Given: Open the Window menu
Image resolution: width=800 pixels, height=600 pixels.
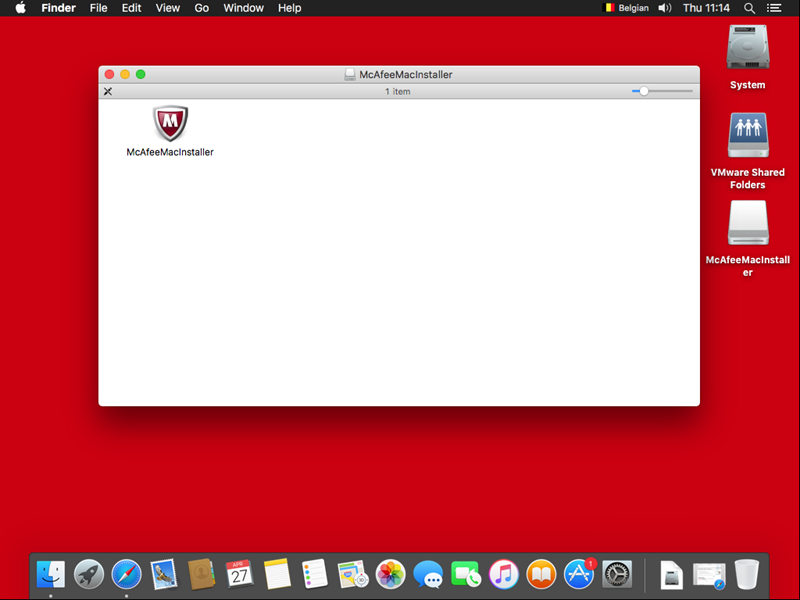Looking at the screenshot, I should [243, 8].
